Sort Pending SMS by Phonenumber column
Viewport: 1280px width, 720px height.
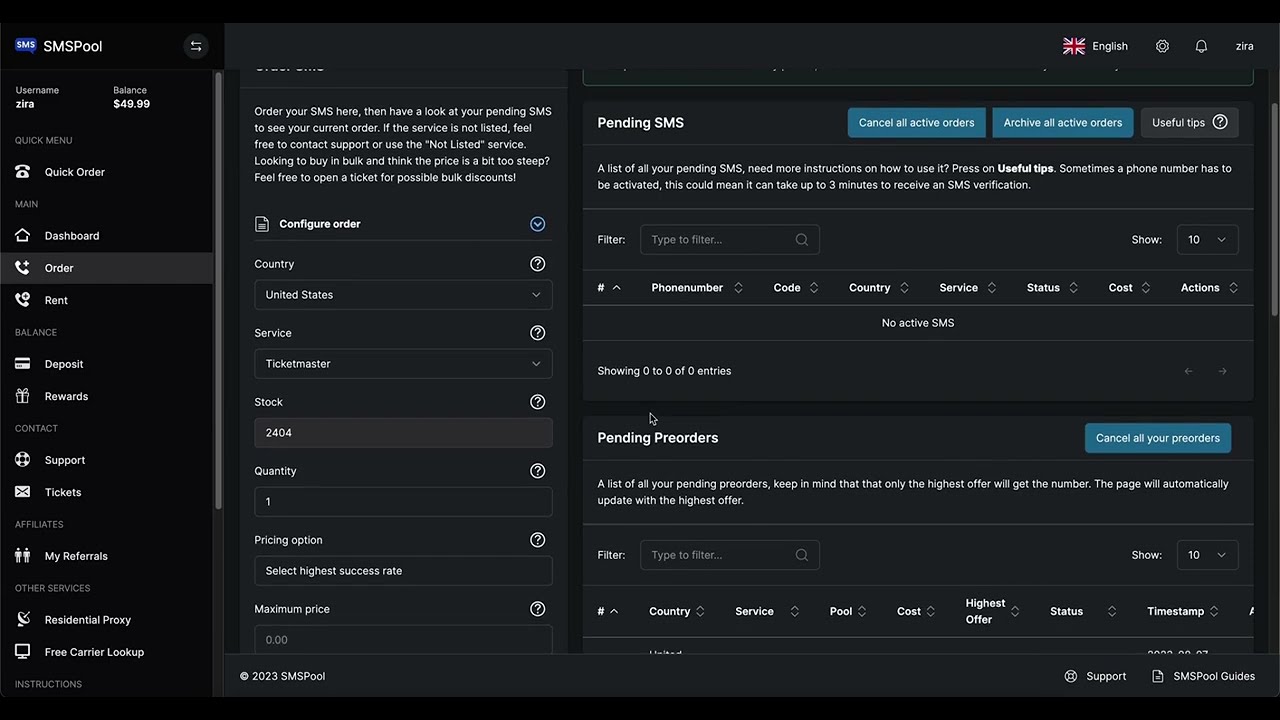[697, 288]
